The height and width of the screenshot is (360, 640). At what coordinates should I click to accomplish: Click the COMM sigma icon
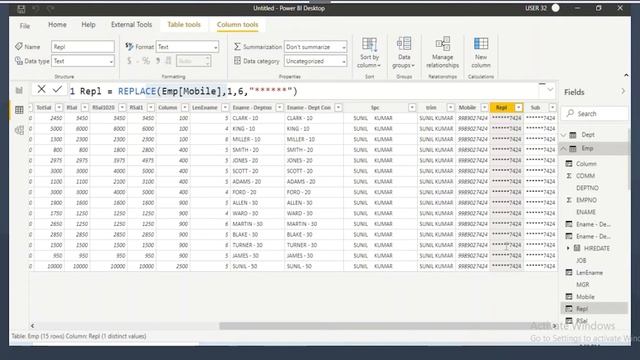[569, 176]
